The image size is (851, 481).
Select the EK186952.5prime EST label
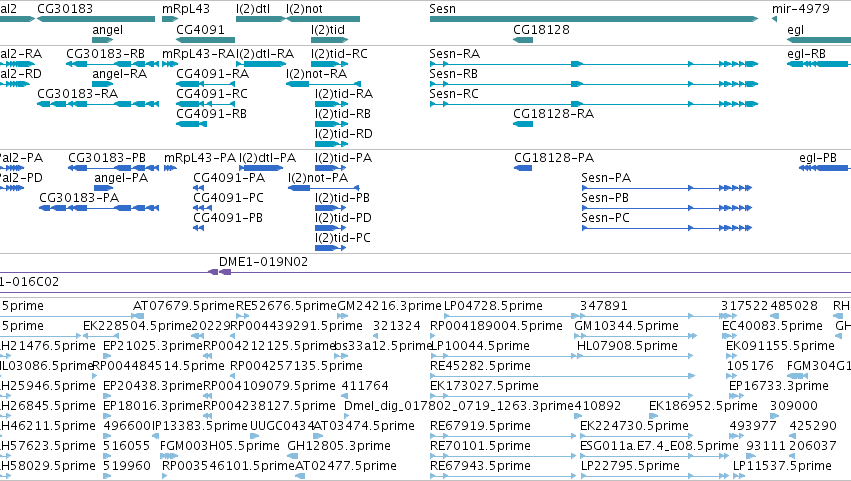(x=703, y=407)
